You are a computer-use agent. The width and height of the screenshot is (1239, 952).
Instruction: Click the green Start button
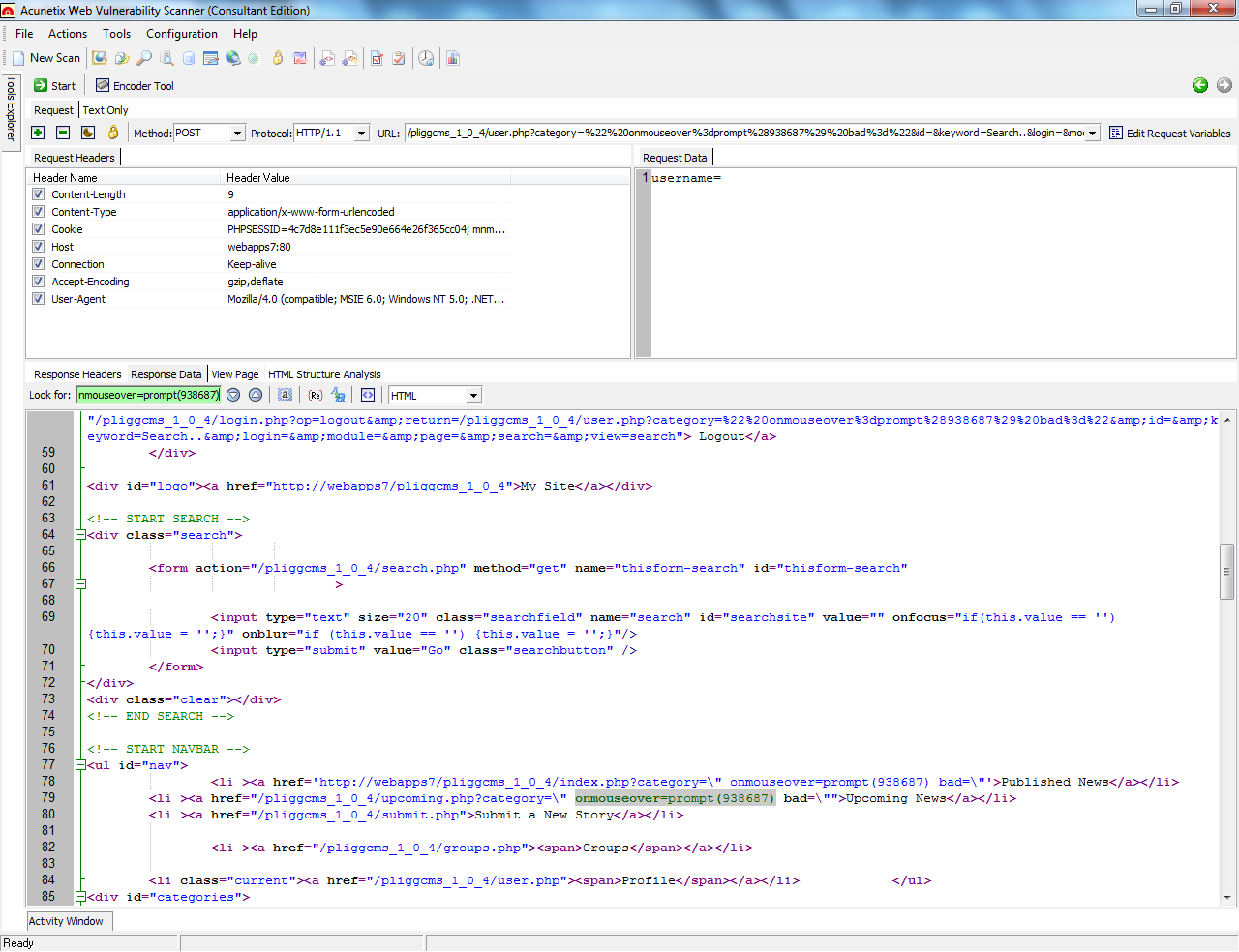[x=54, y=86]
